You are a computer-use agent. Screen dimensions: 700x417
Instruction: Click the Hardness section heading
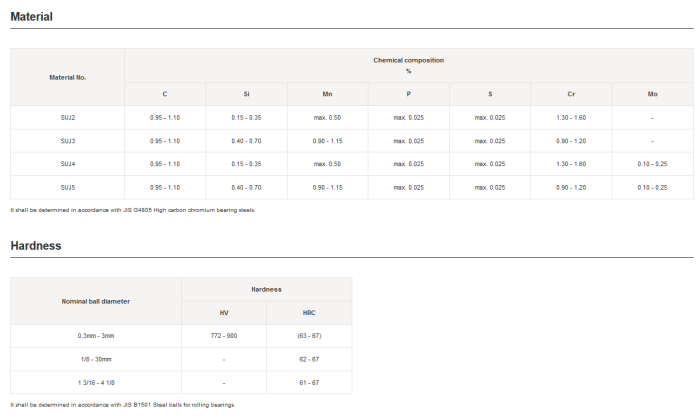tap(36, 245)
